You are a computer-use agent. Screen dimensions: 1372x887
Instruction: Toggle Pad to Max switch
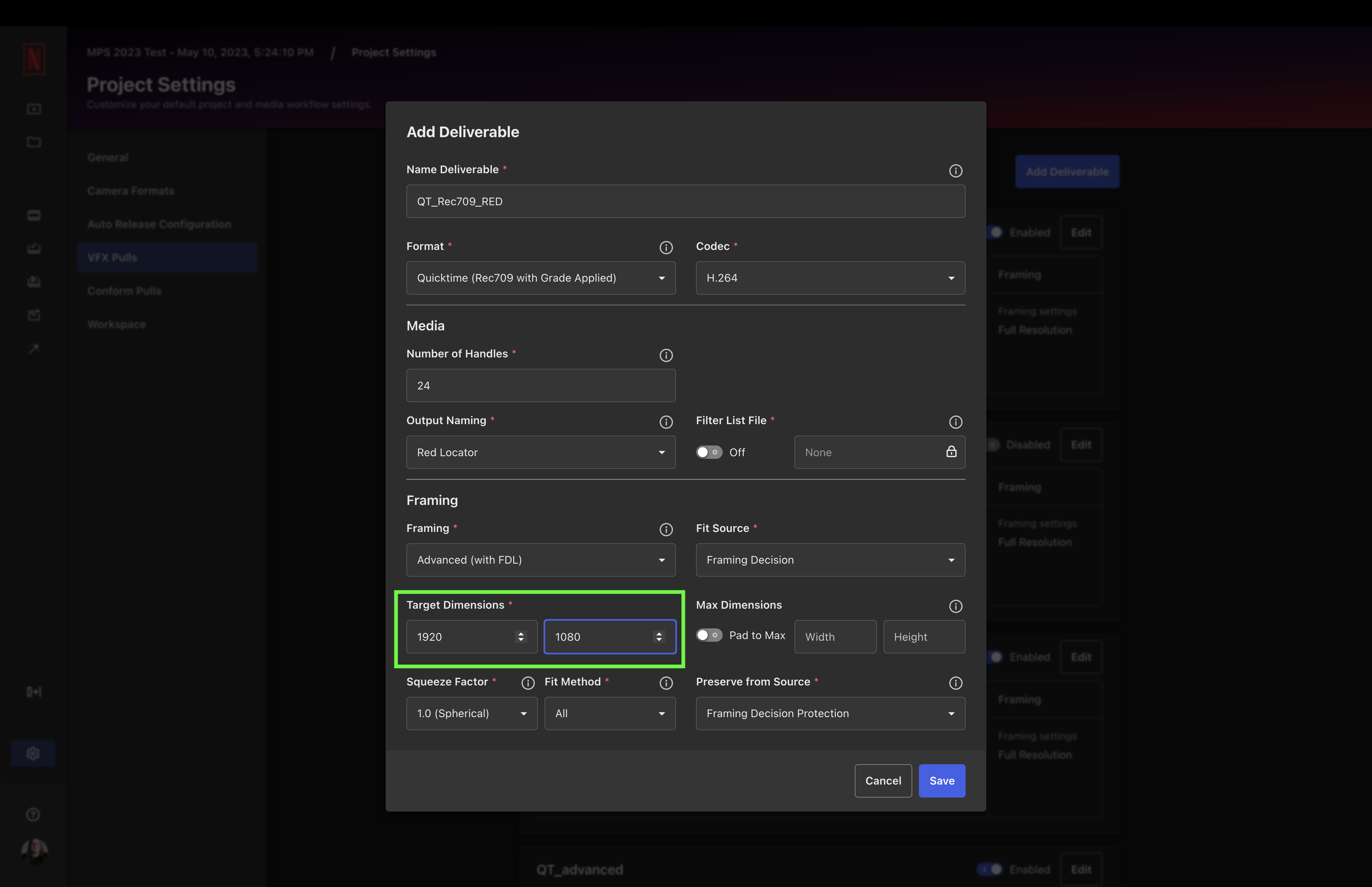(x=709, y=635)
